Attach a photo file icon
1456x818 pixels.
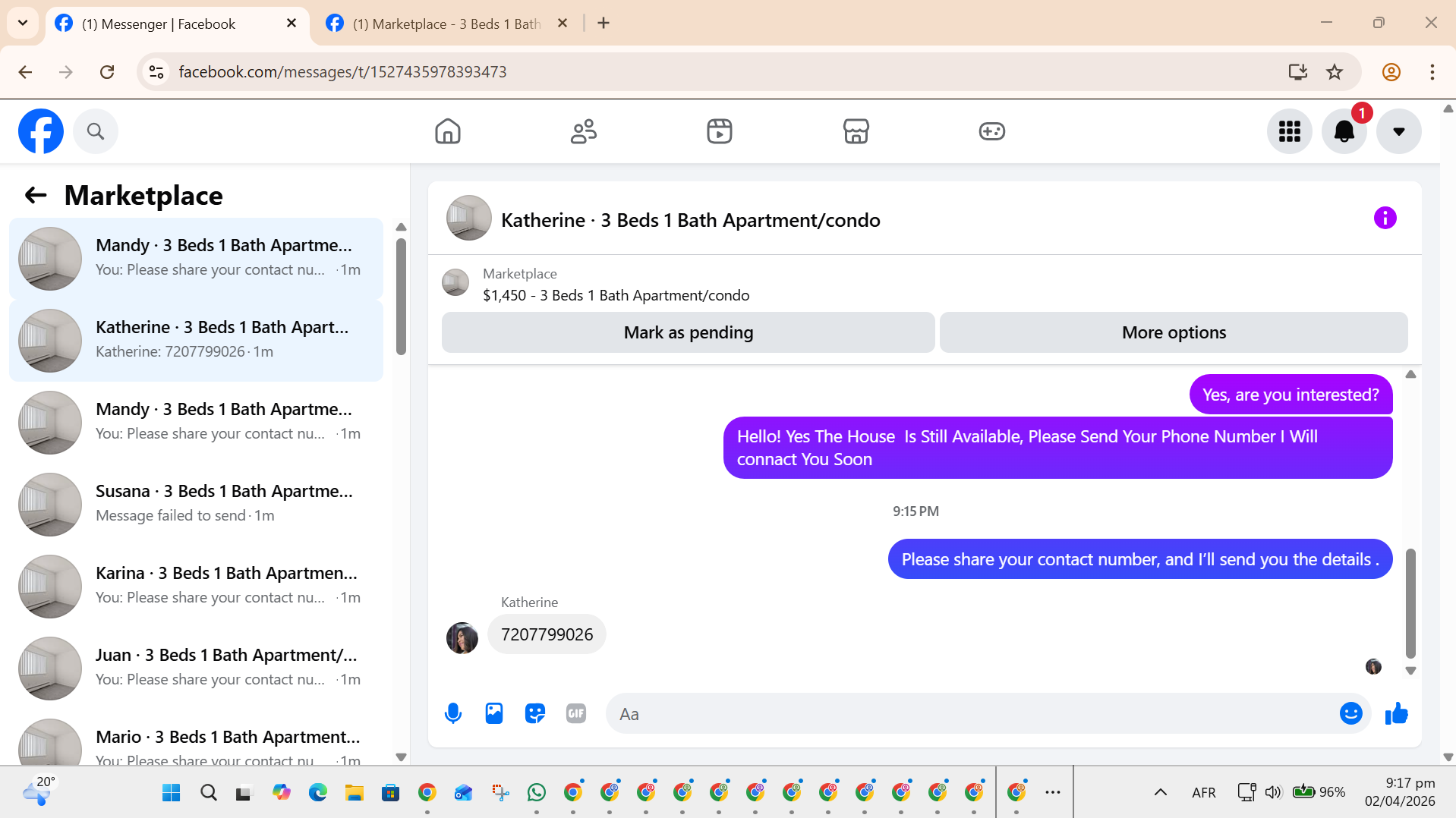click(x=494, y=713)
